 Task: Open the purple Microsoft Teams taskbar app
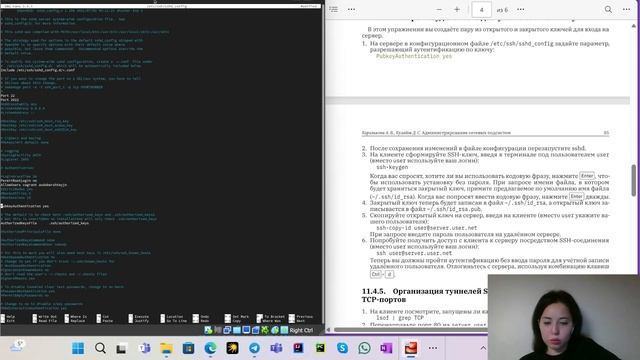(x=276, y=348)
